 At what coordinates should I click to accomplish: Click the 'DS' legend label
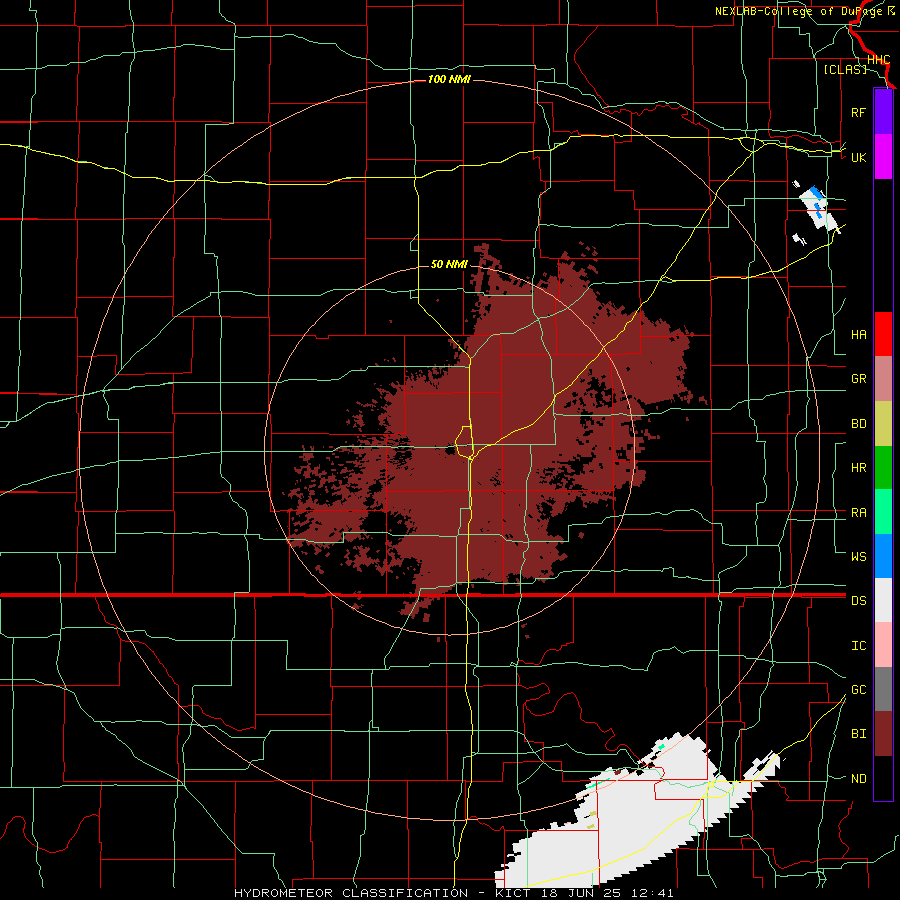click(858, 601)
